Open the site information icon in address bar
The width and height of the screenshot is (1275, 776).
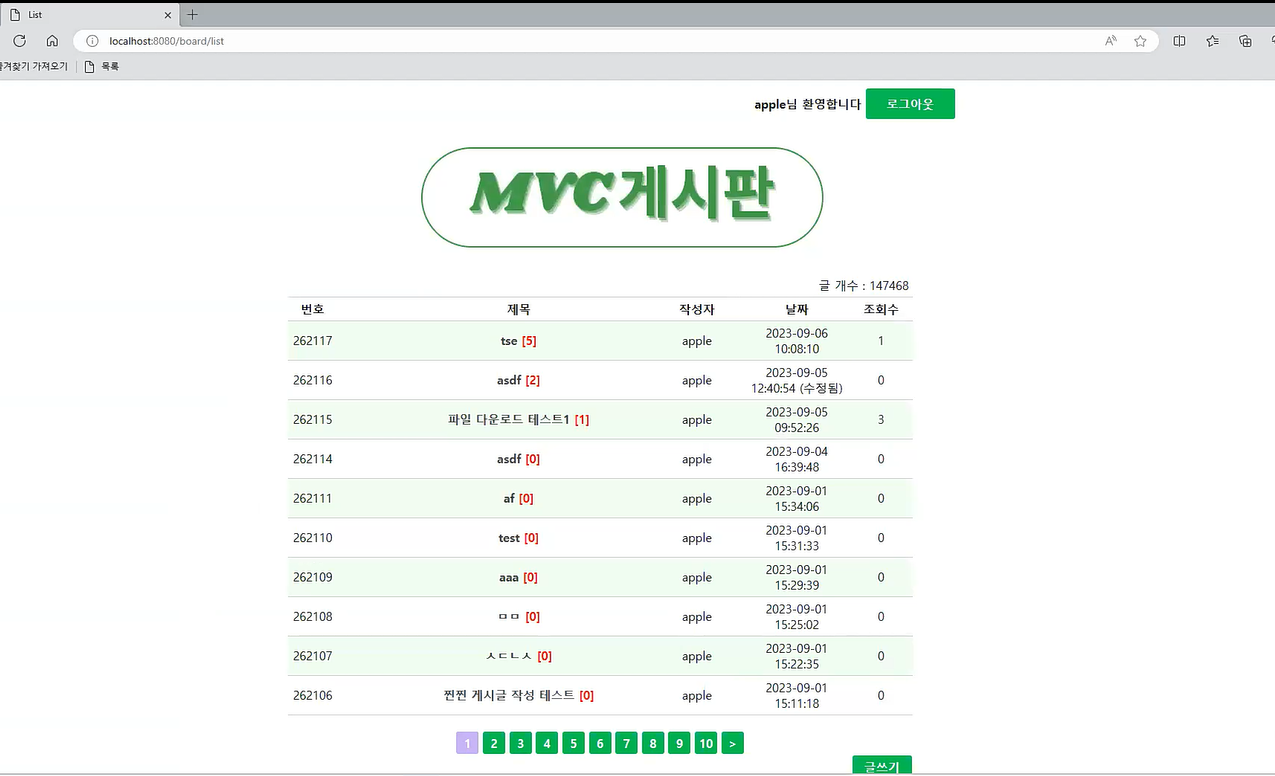tap(92, 41)
